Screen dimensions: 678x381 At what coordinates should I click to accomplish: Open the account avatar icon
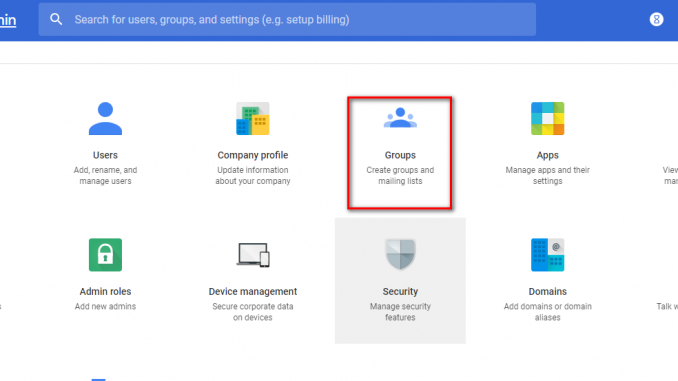click(656, 19)
